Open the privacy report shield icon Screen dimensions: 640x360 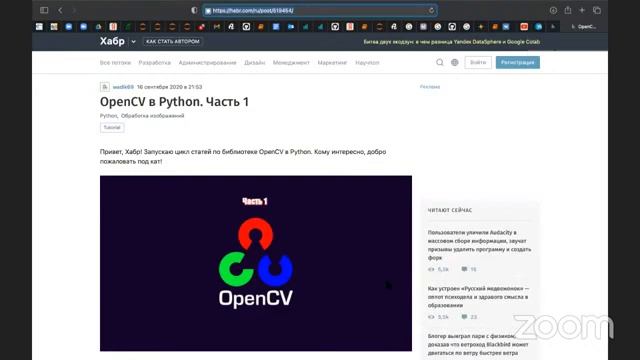[x=194, y=10]
